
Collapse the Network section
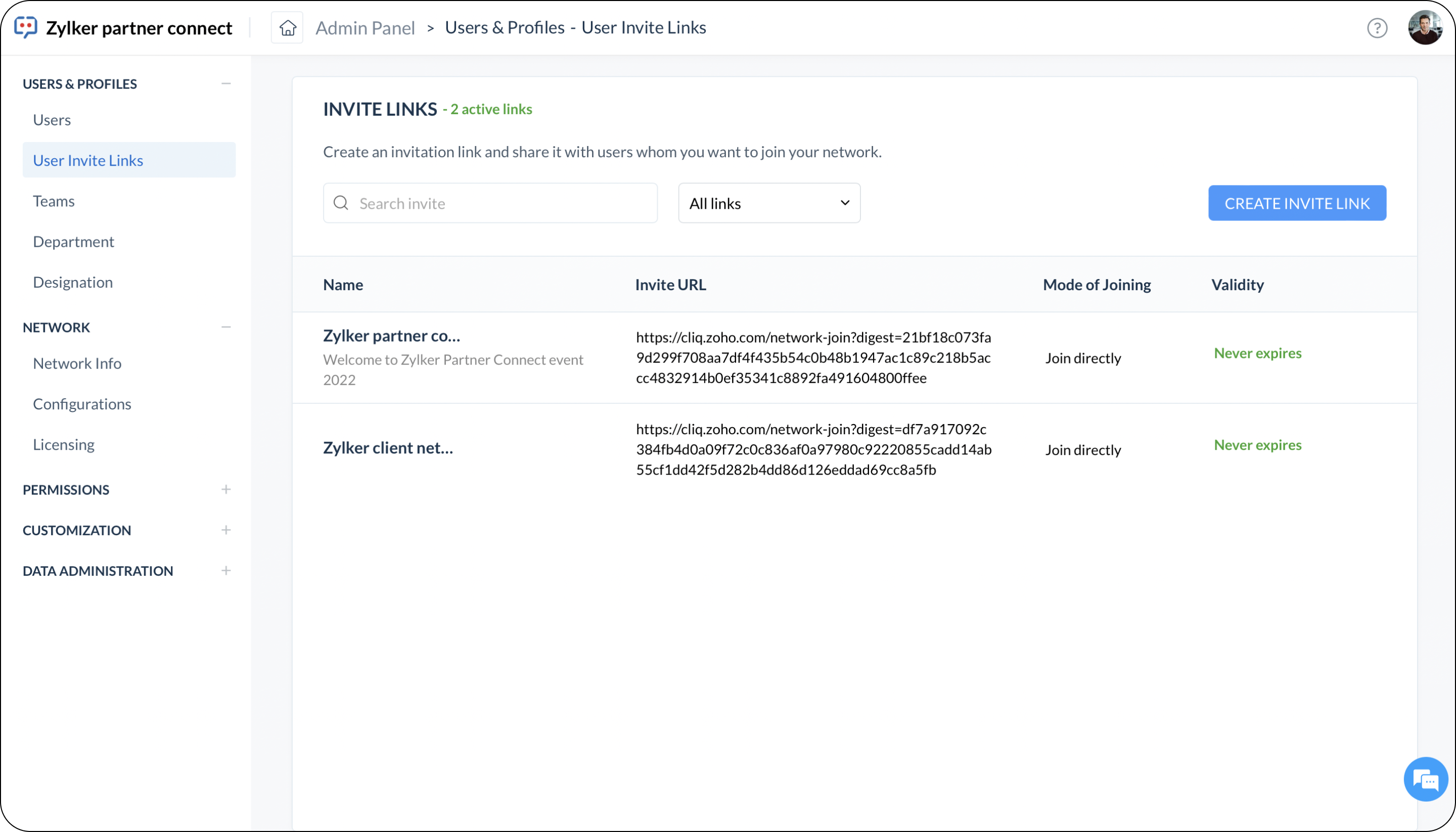[x=226, y=328]
